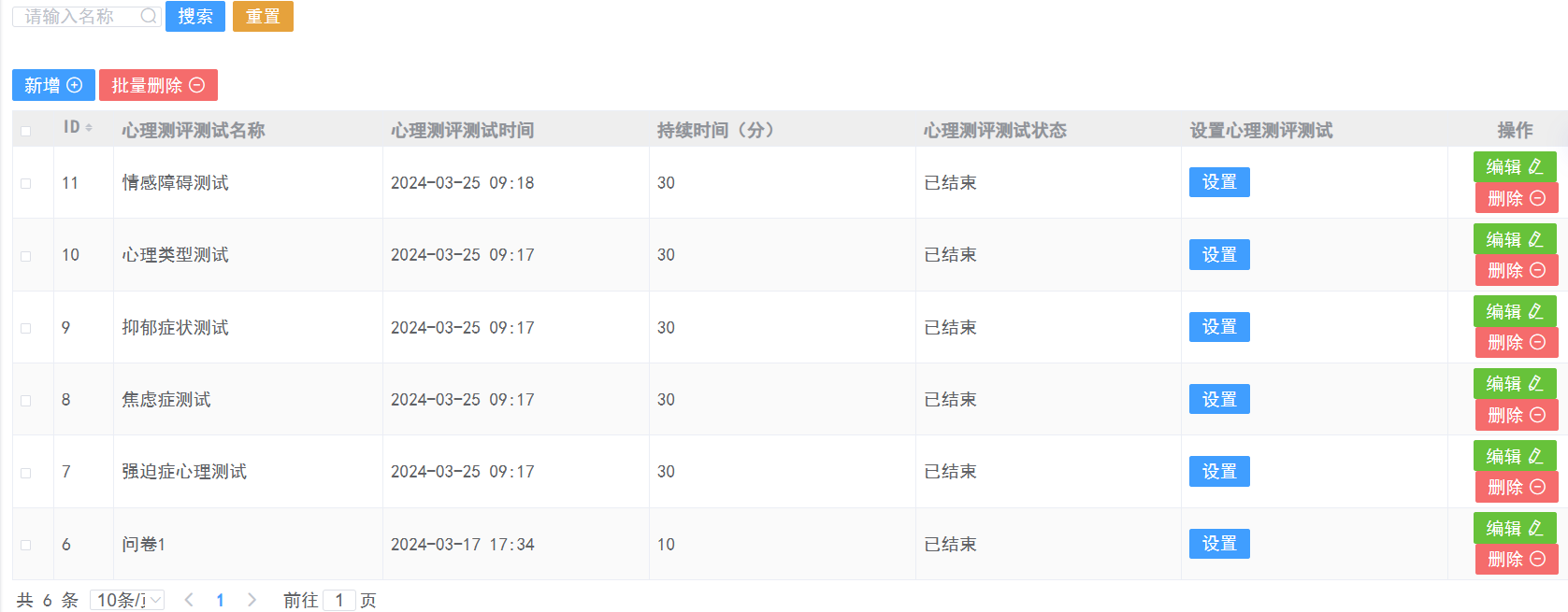Click the 新增 add button
The width and height of the screenshot is (1568, 612).
coord(53,85)
